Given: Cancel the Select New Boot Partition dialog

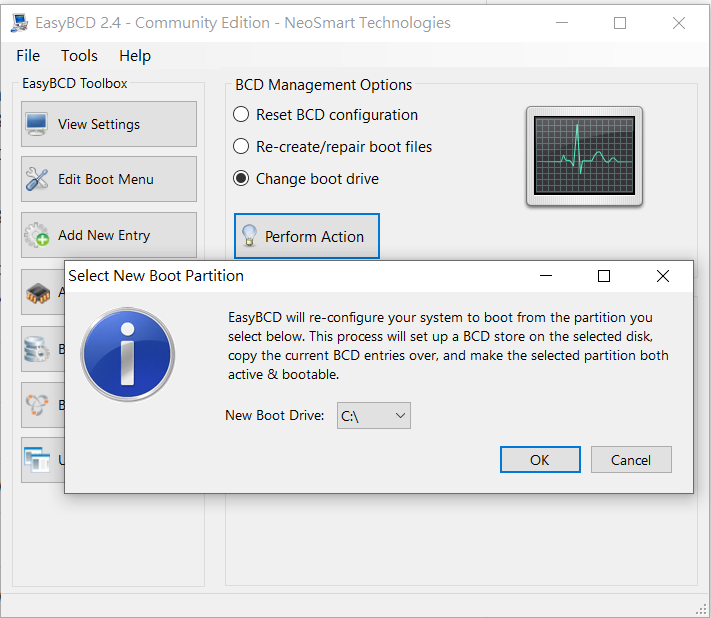Looking at the screenshot, I should coord(631,460).
